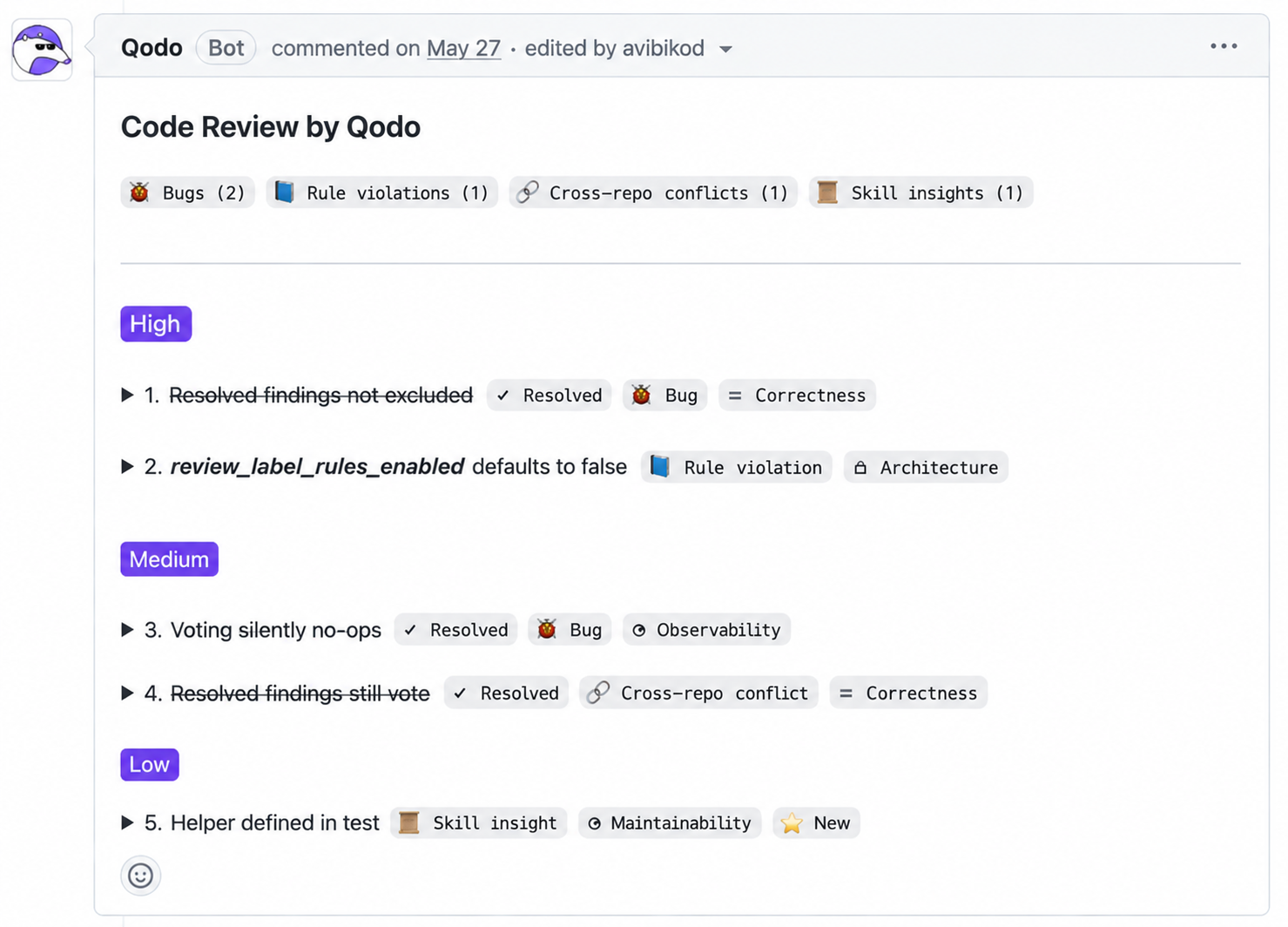Screen dimensions: 1288x927
Task: Click the star icon in the New tag
Action: [792, 822]
